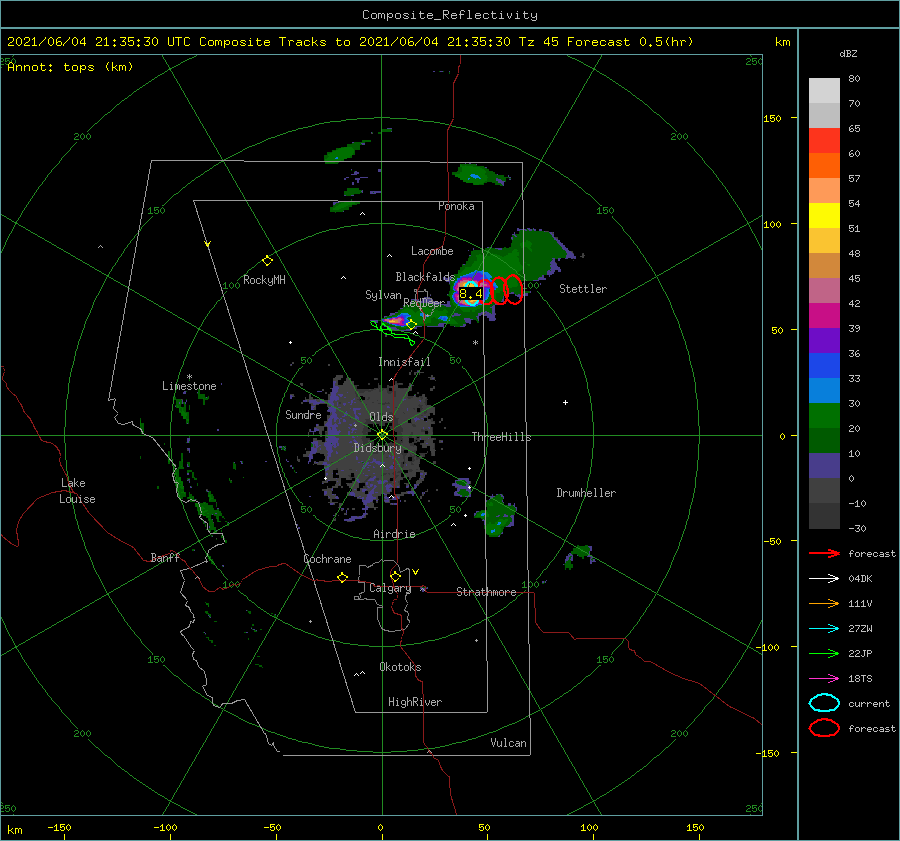Image resolution: width=900 pixels, height=841 pixels.
Task: Select the red 65 dBZ color swatch
Action: (824, 141)
